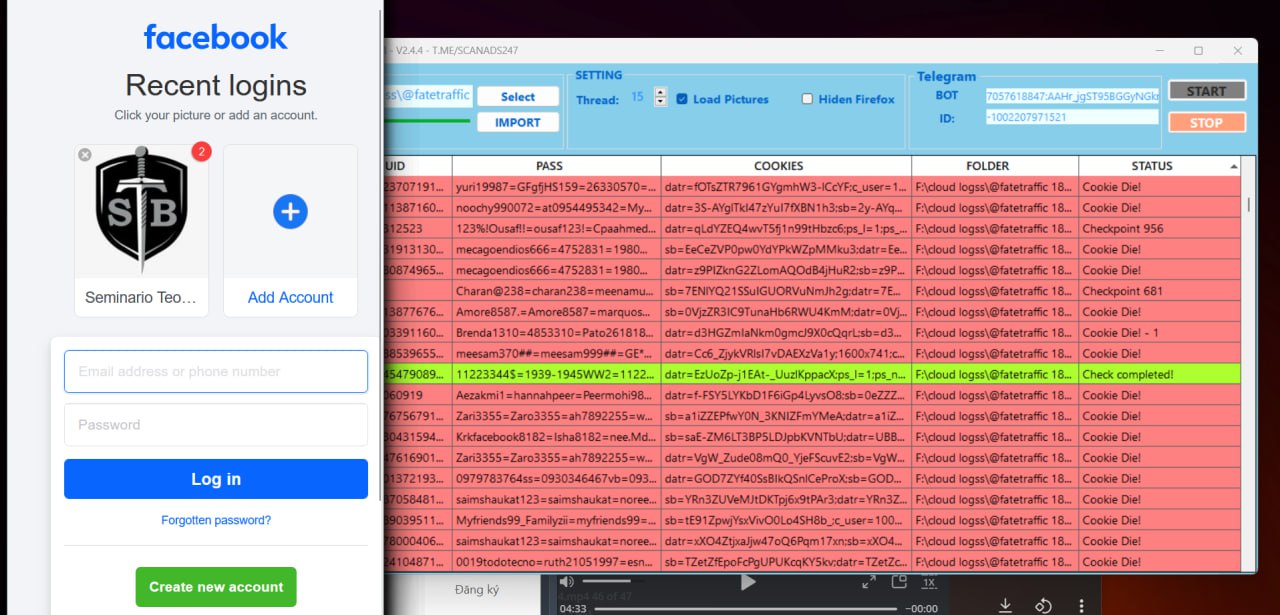Click the Email address or phone number field
This screenshot has width=1280, height=615.
216,371
